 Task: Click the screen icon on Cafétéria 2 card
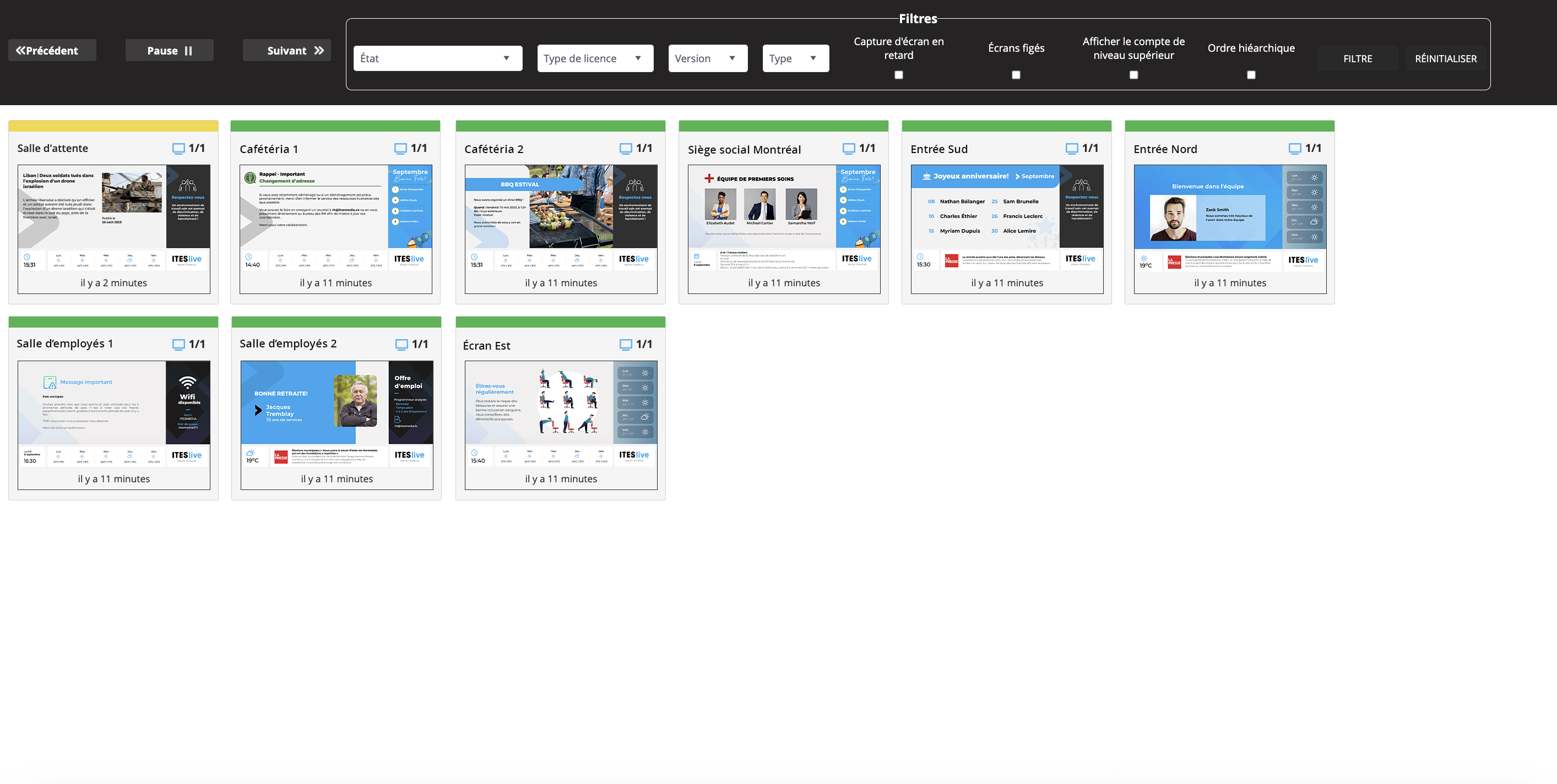tap(626, 149)
